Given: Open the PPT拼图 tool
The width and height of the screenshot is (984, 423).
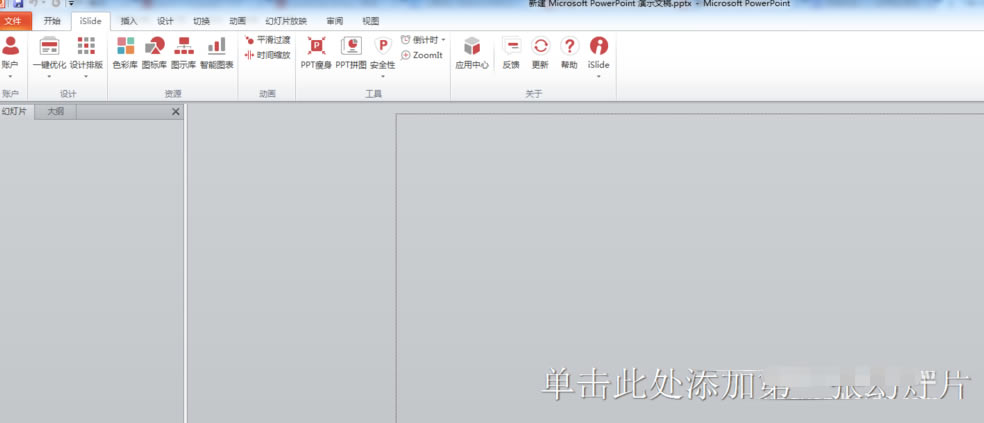Looking at the screenshot, I should [351, 52].
